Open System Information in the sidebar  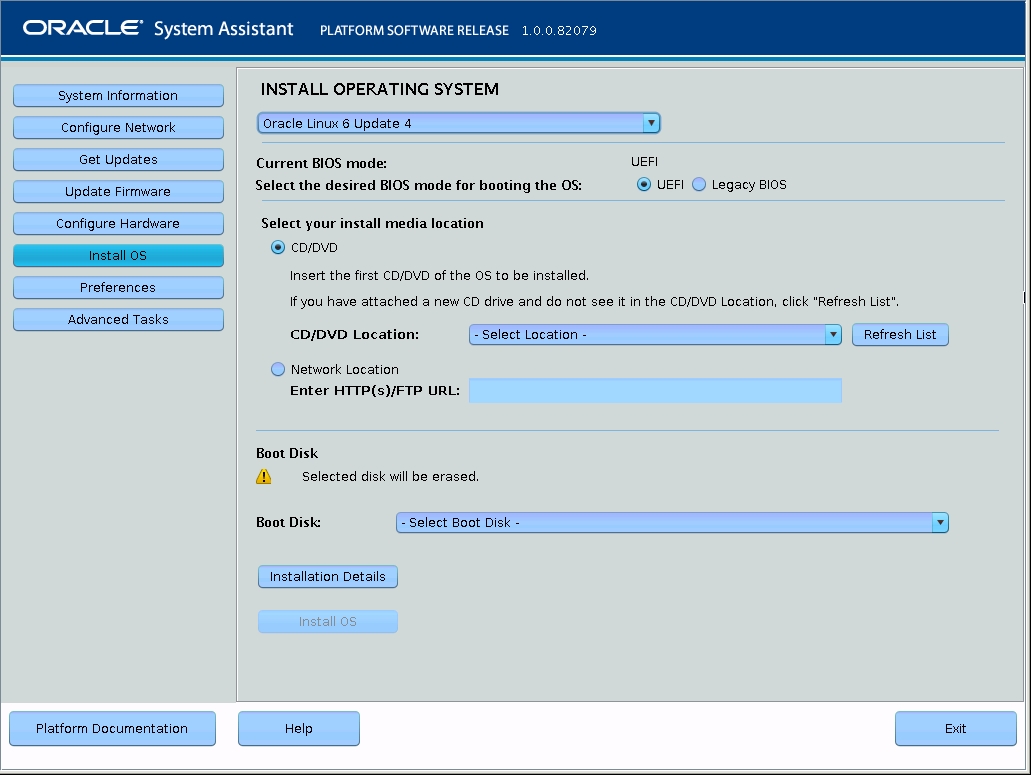[x=118, y=96]
